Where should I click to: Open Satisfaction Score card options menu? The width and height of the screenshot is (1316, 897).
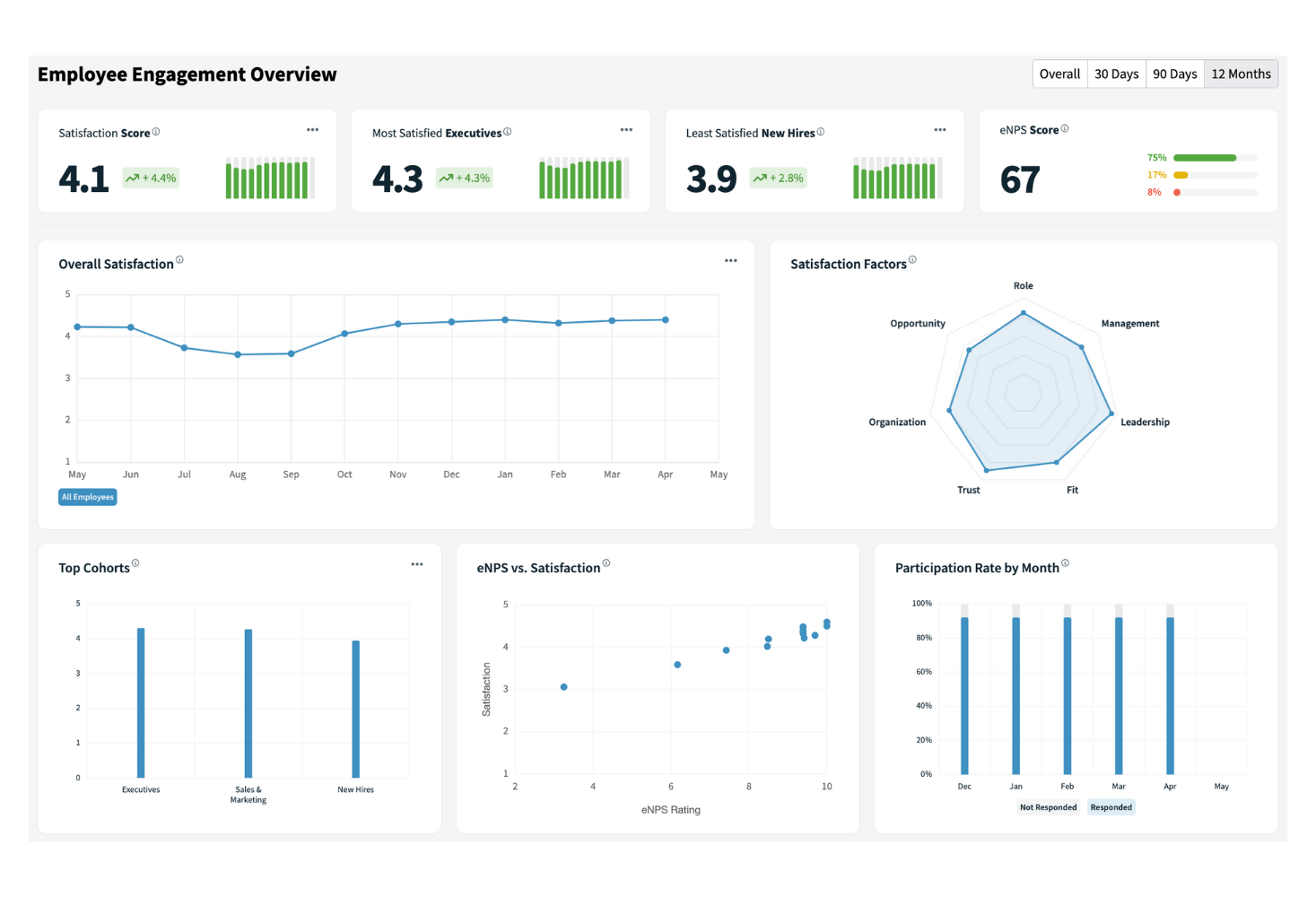coord(312,130)
